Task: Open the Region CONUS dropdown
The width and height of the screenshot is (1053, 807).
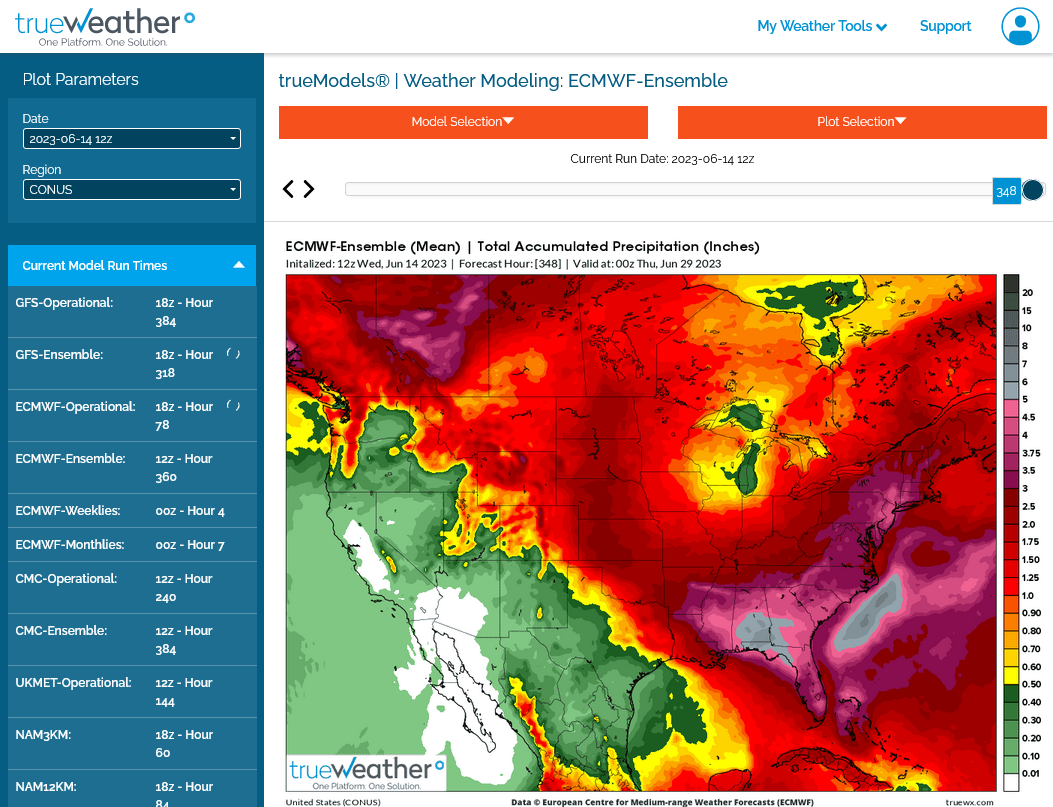Action: tap(131, 189)
